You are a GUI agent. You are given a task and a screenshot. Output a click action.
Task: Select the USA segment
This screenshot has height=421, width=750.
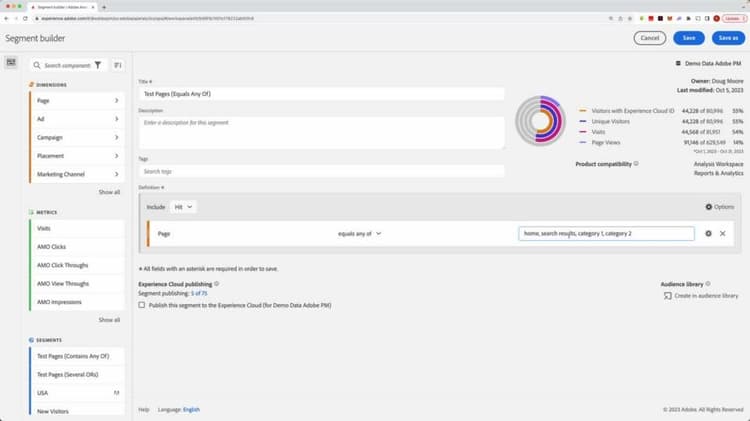77,393
